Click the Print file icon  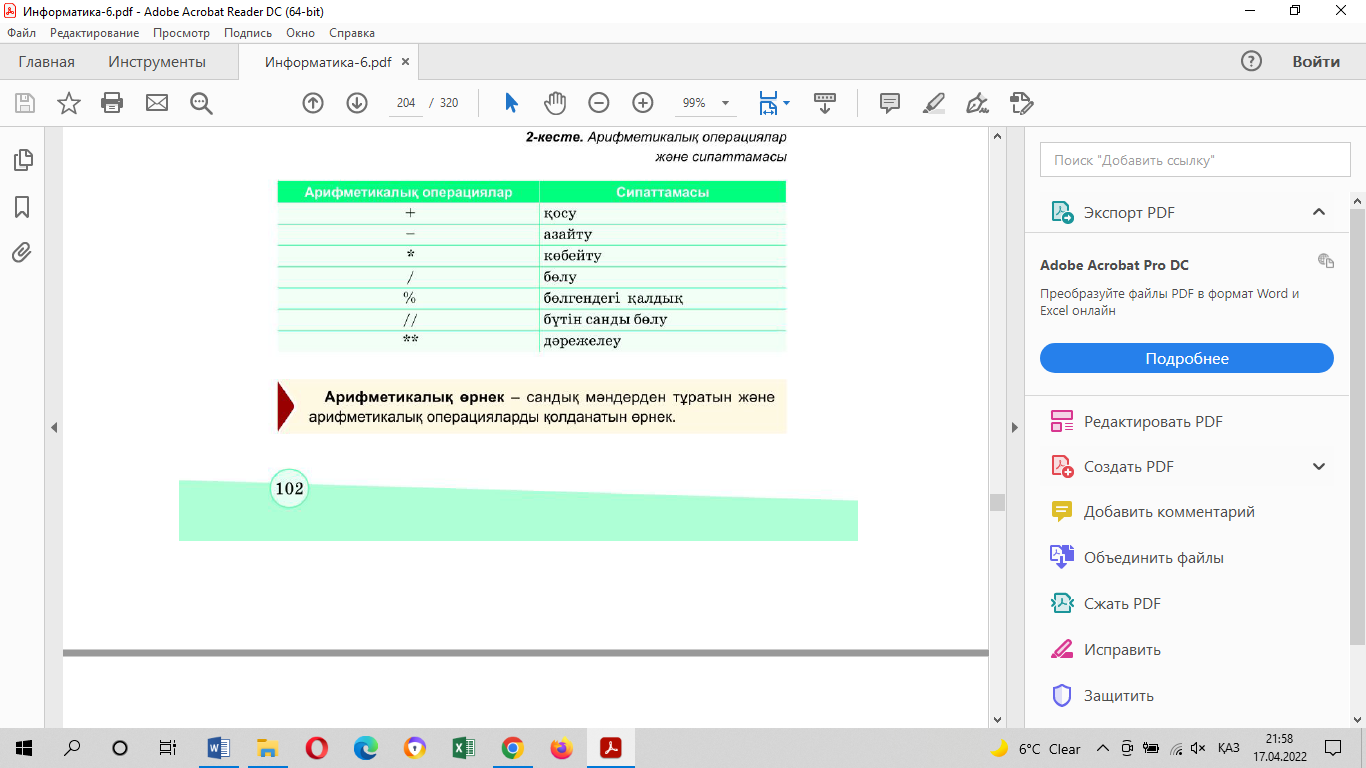[x=112, y=103]
